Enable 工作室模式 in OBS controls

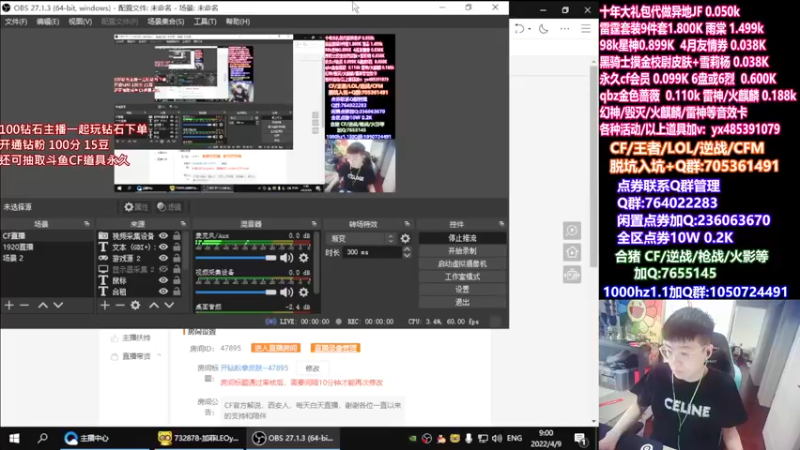pyautogui.click(x=462, y=277)
